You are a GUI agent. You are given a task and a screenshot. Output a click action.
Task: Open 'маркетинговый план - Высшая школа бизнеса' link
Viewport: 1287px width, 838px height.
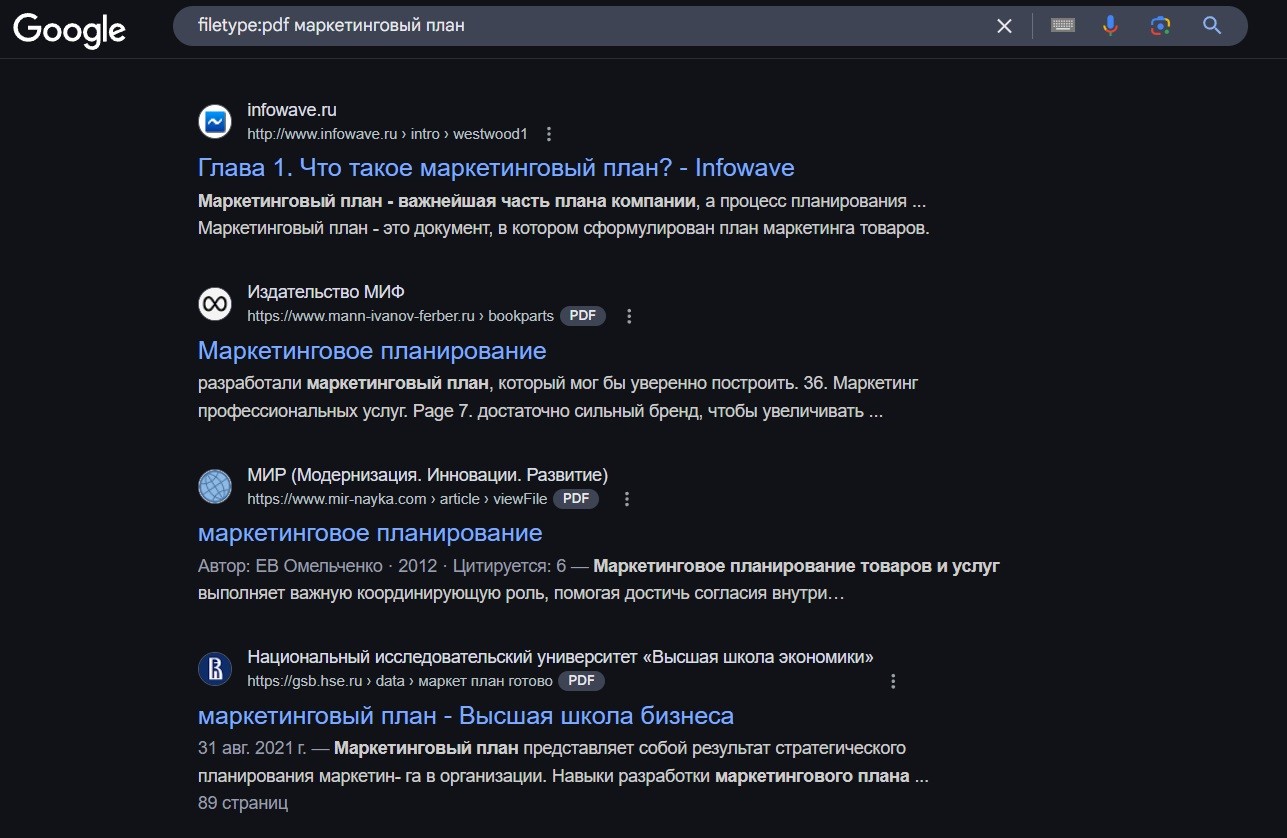click(465, 716)
